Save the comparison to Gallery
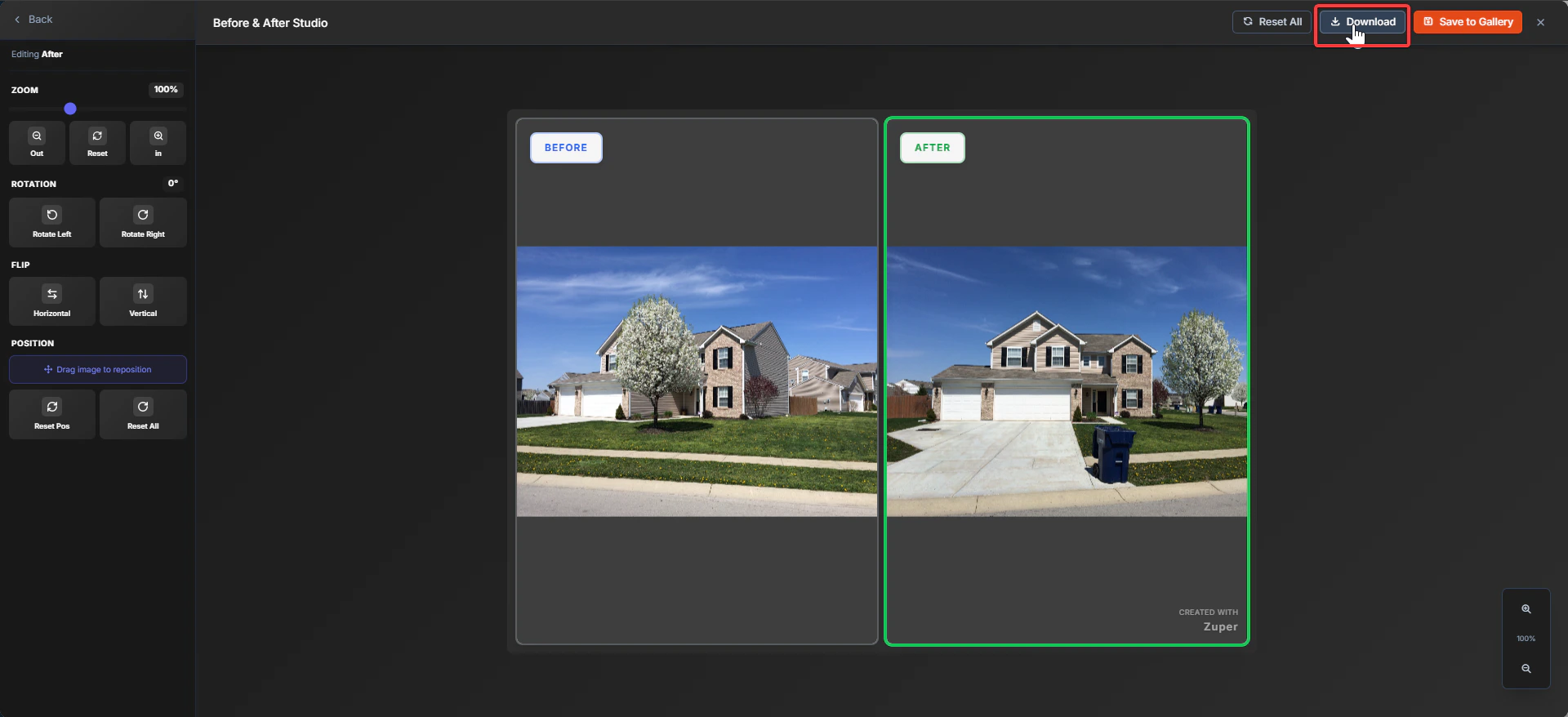 tap(1468, 22)
